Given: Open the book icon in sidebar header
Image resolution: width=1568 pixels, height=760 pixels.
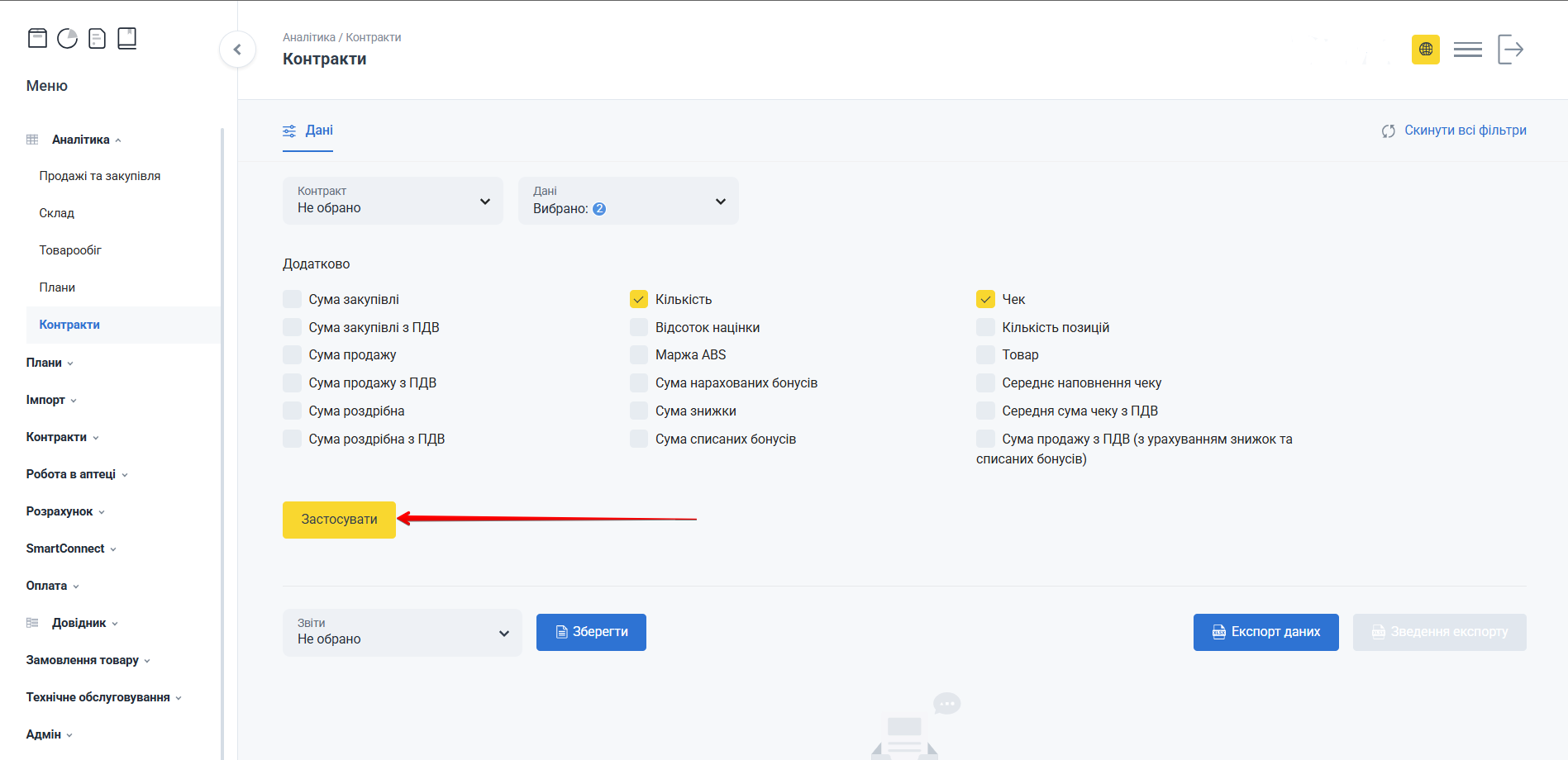Looking at the screenshot, I should (x=126, y=38).
